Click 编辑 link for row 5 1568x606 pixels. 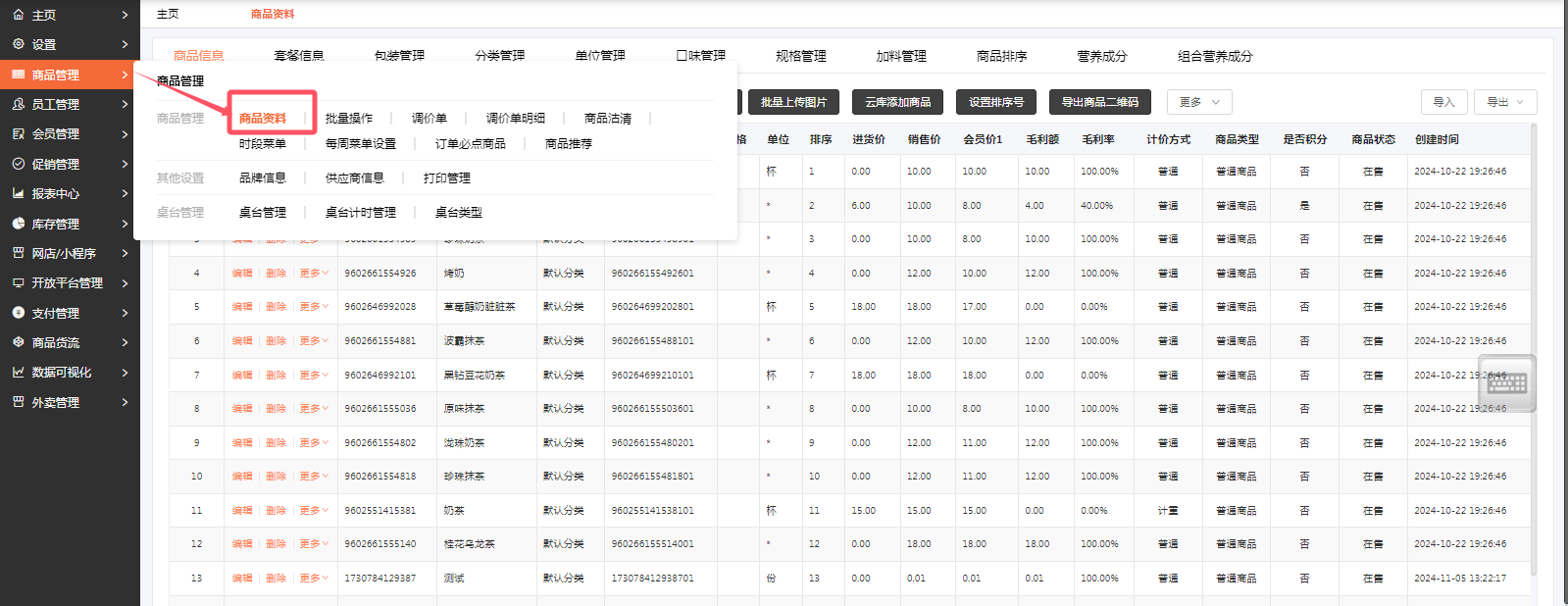click(x=241, y=307)
